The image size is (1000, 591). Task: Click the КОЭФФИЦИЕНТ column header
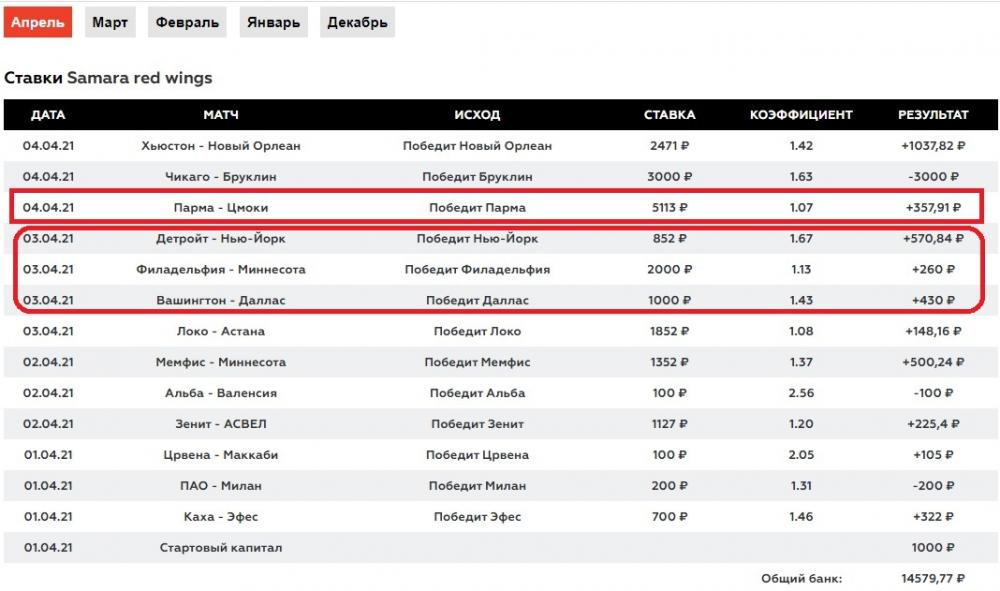tap(801, 115)
